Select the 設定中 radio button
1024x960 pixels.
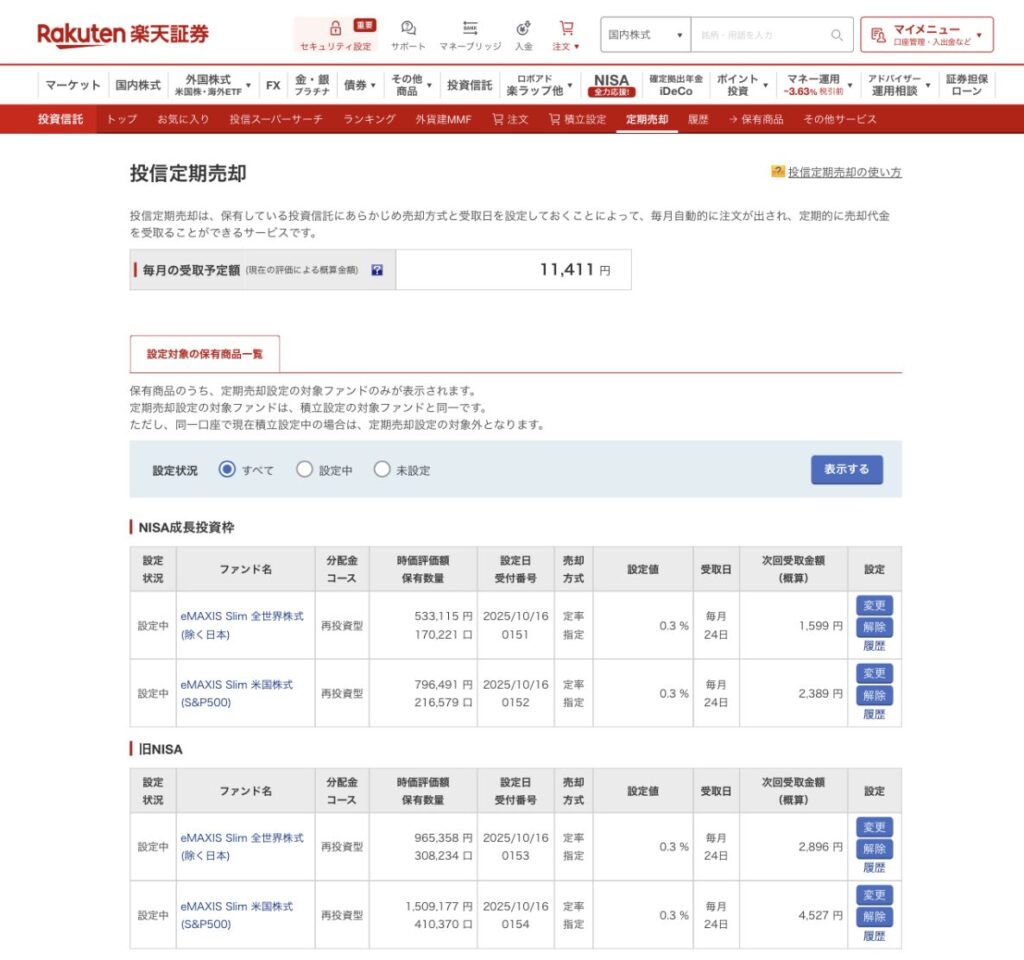pyautogui.click(x=304, y=469)
